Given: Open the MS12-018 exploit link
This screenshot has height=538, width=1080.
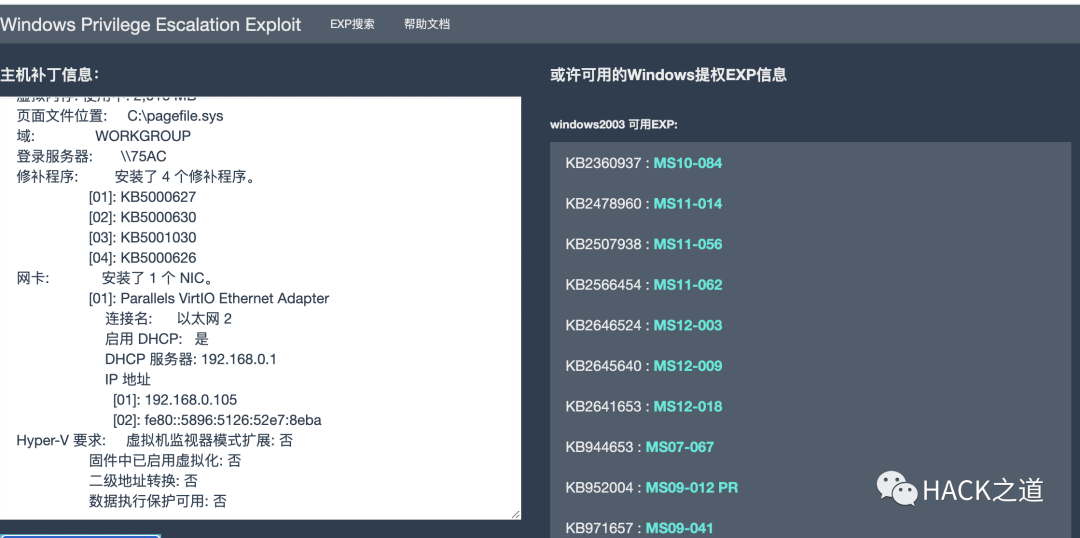Looking at the screenshot, I should point(687,406).
